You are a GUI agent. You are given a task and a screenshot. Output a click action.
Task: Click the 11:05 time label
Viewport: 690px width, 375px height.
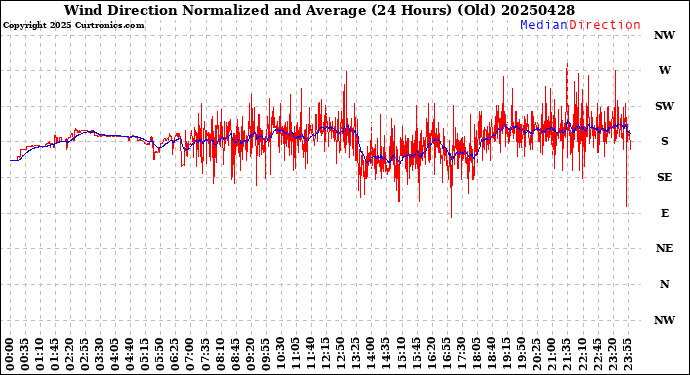coord(295,354)
